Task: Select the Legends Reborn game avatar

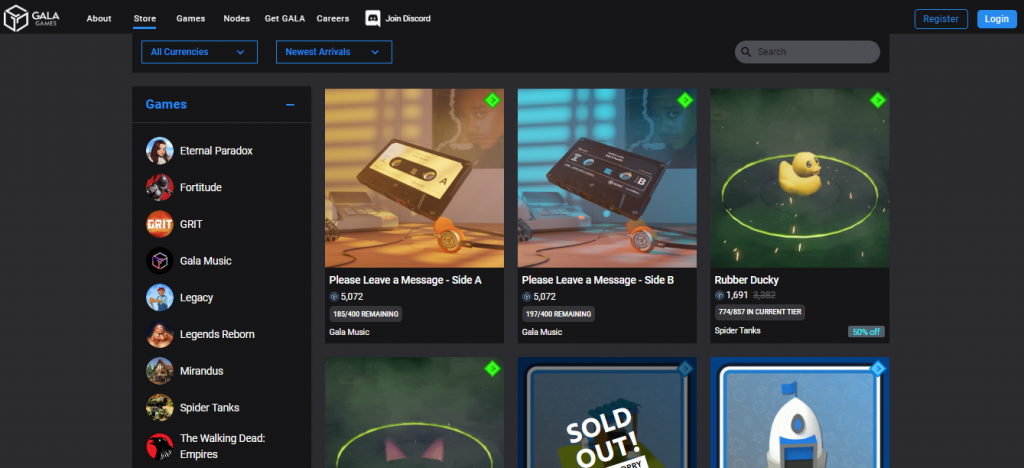Action: (x=159, y=334)
